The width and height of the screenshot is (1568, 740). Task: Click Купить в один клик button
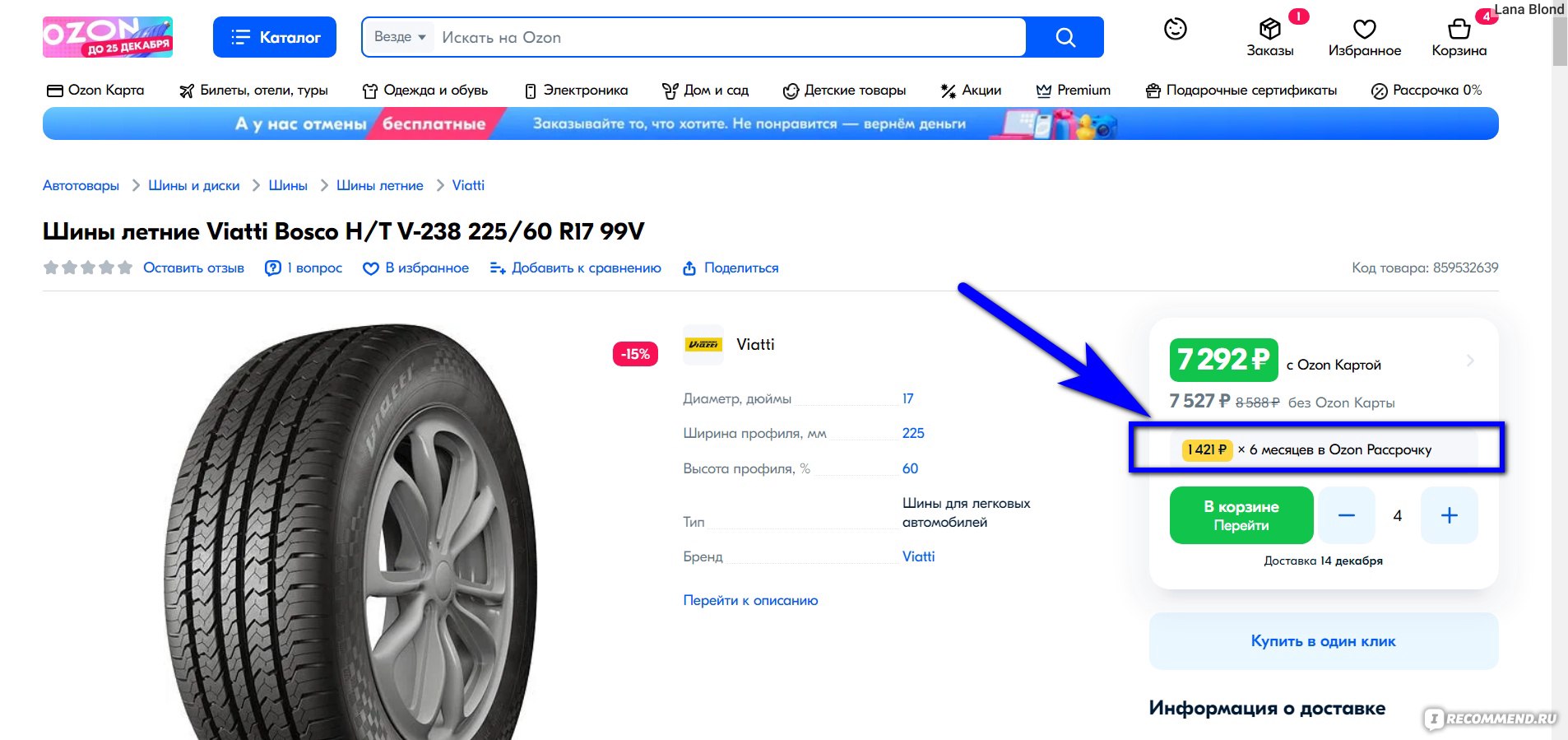click(x=1324, y=641)
